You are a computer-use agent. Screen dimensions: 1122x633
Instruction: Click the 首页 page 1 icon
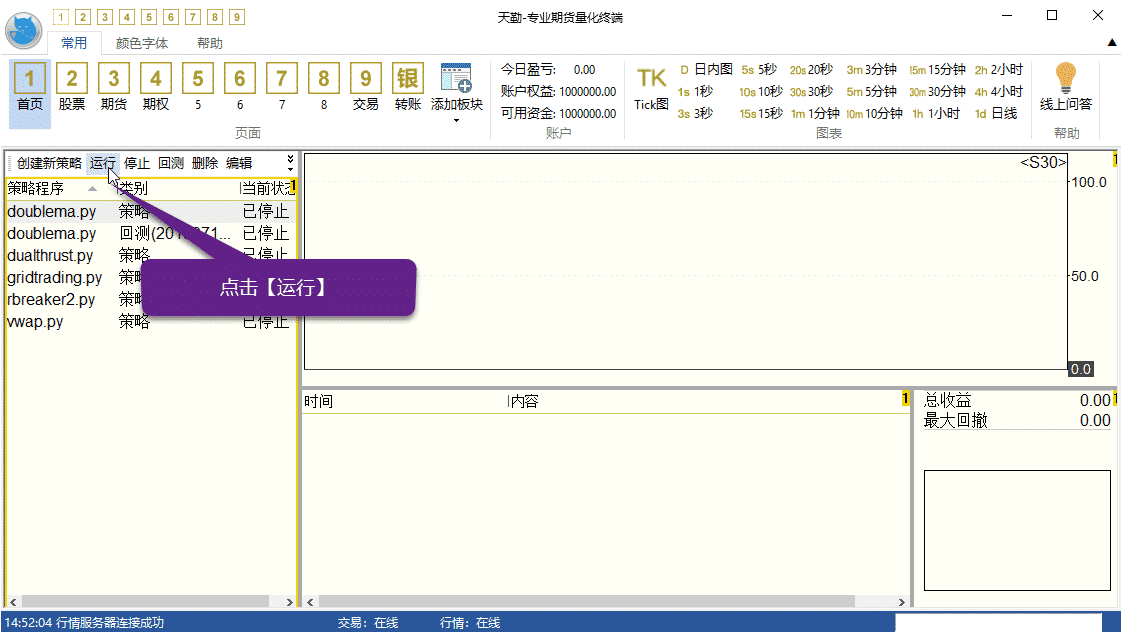(x=30, y=87)
